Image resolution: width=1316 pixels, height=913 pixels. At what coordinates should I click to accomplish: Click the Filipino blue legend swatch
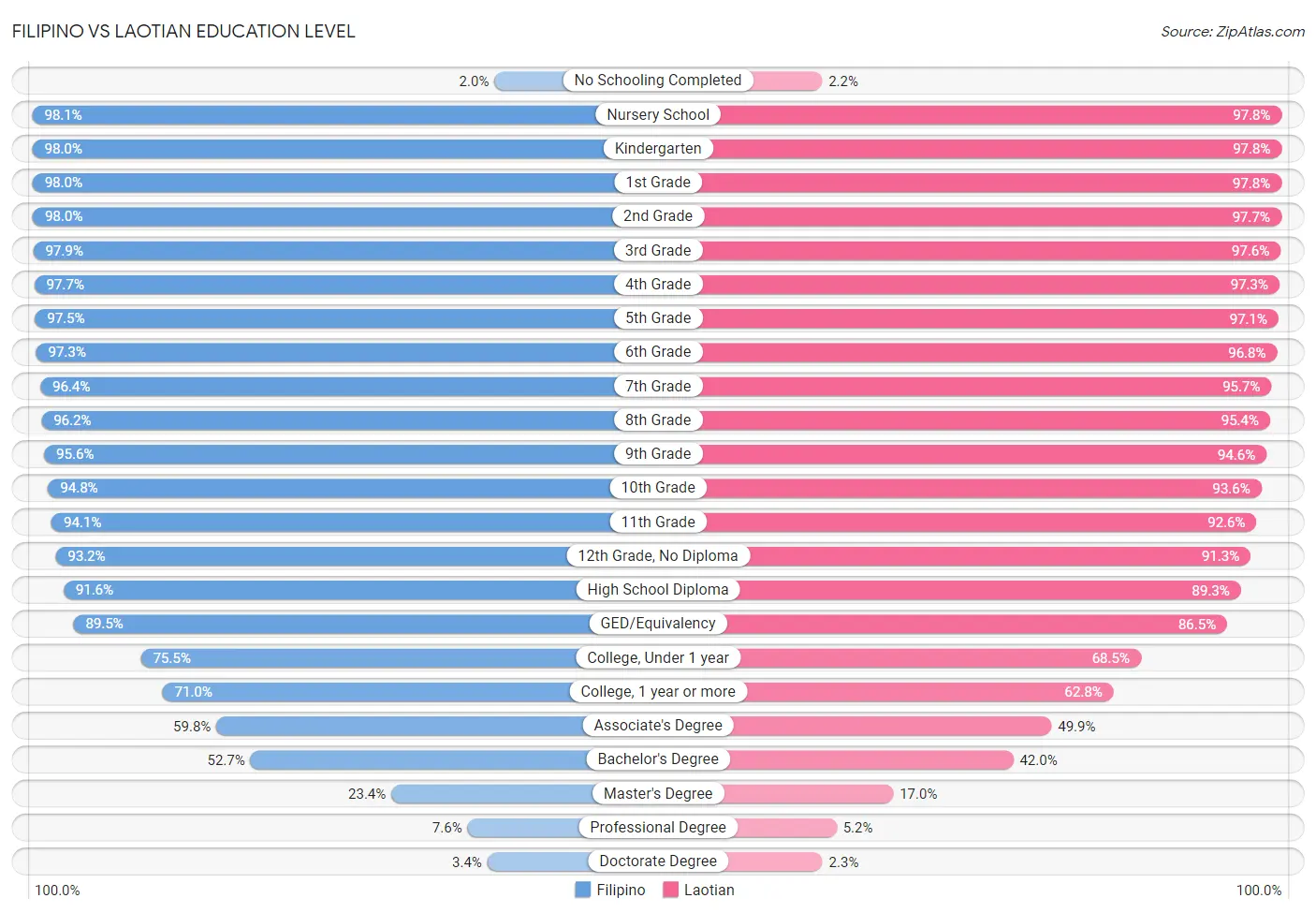point(582,890)
